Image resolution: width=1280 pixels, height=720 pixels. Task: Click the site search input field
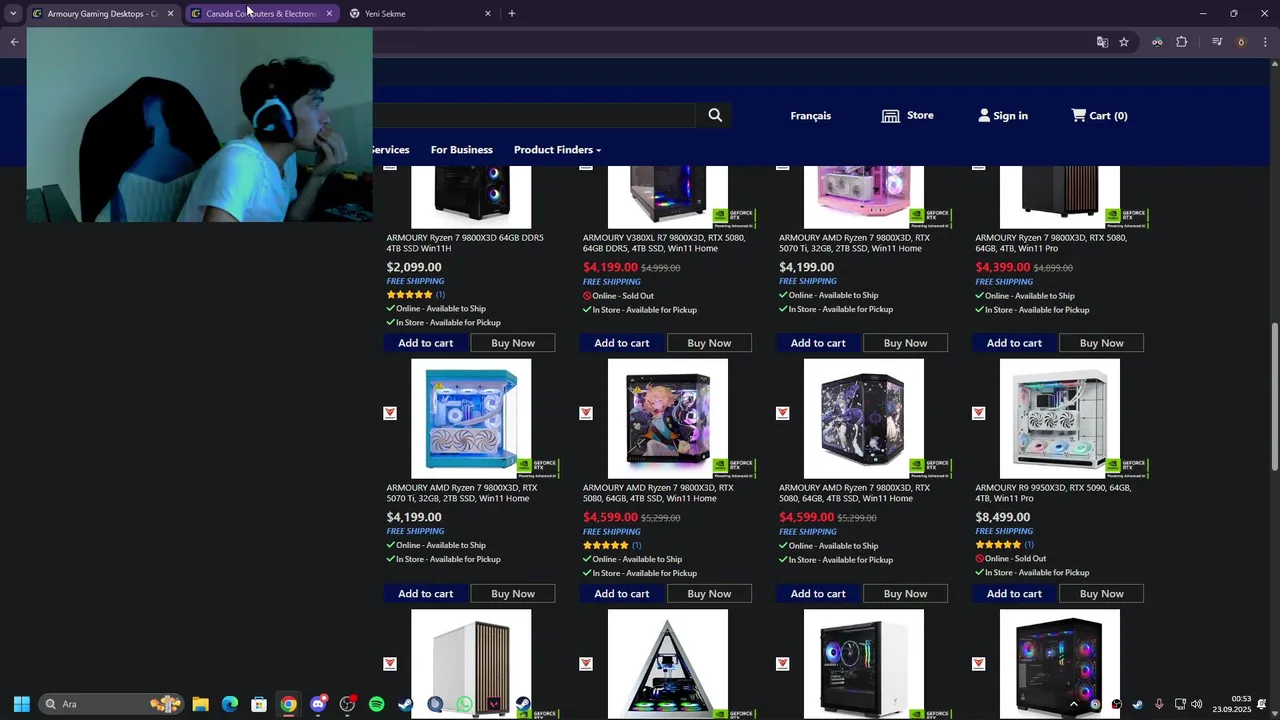[x=534, y=115]
